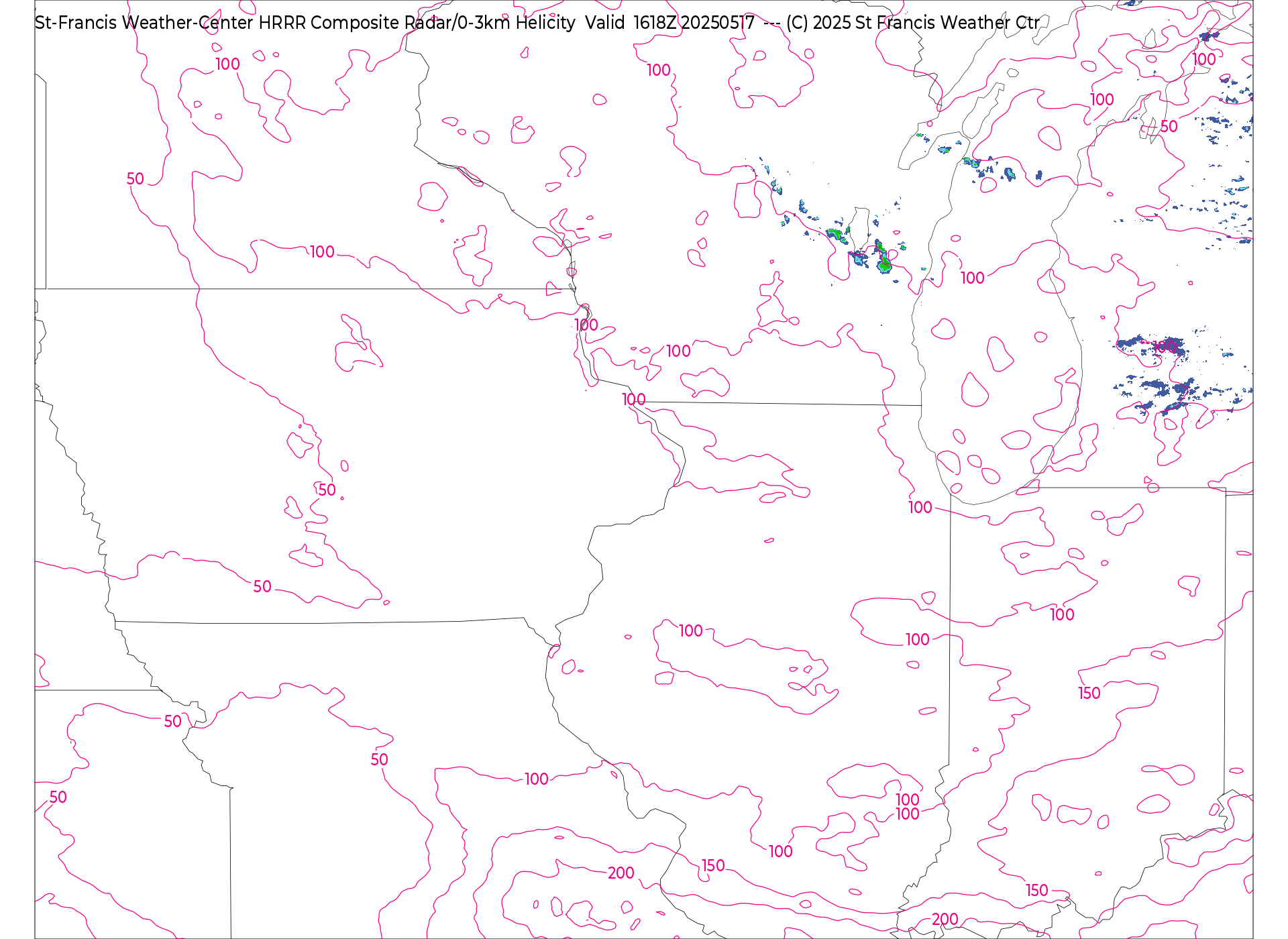Click the 50 contour label beside Saginaw Bay

pos(1169,126)
